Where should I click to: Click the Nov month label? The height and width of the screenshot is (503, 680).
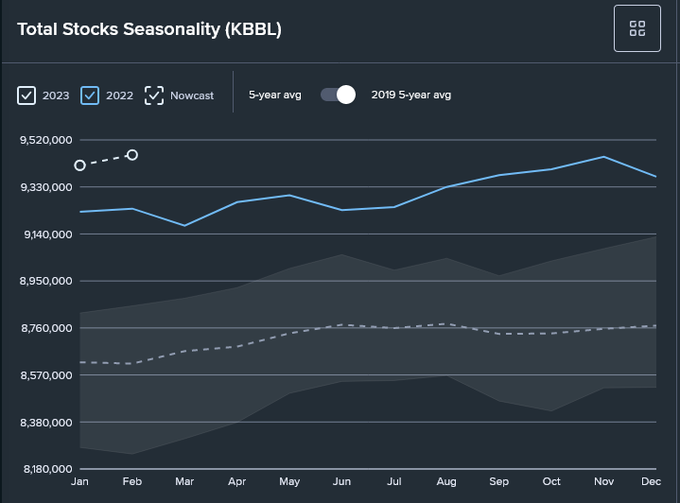pos(604,481)
